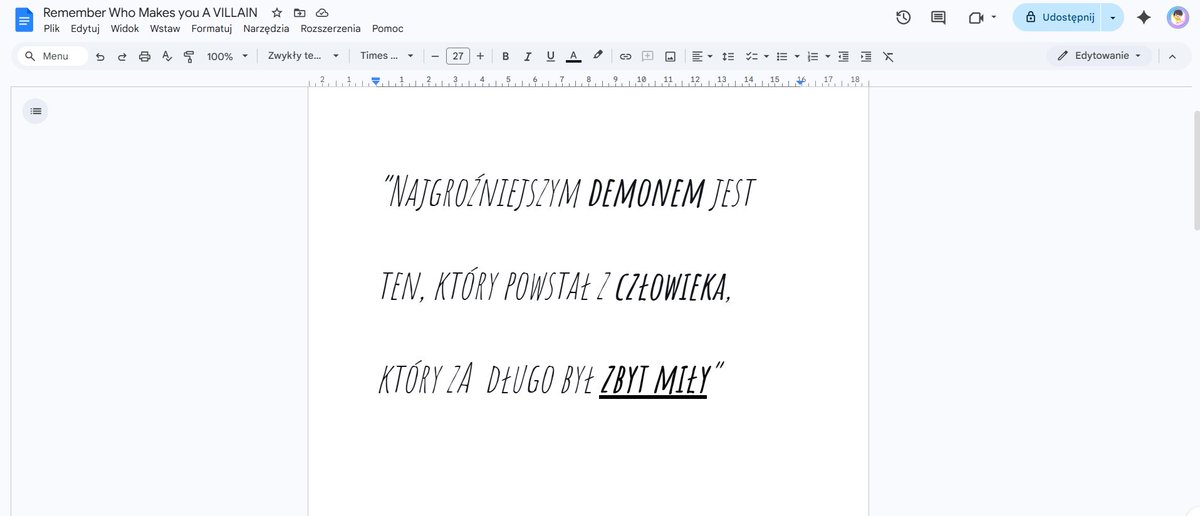Decrease indent
The image size is (1200, 516).
[844, 56]
